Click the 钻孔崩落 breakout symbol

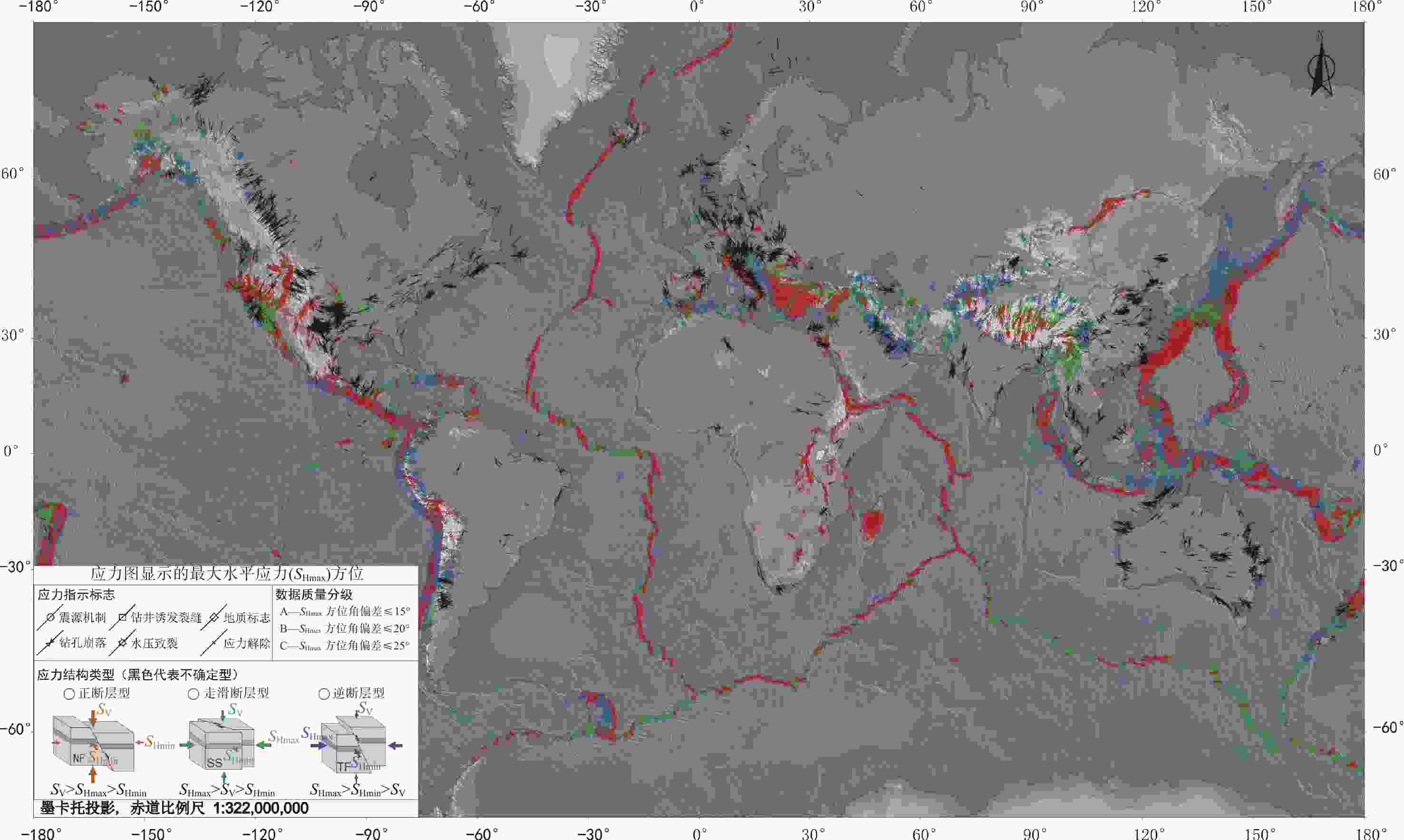click(x=50, y=643)
